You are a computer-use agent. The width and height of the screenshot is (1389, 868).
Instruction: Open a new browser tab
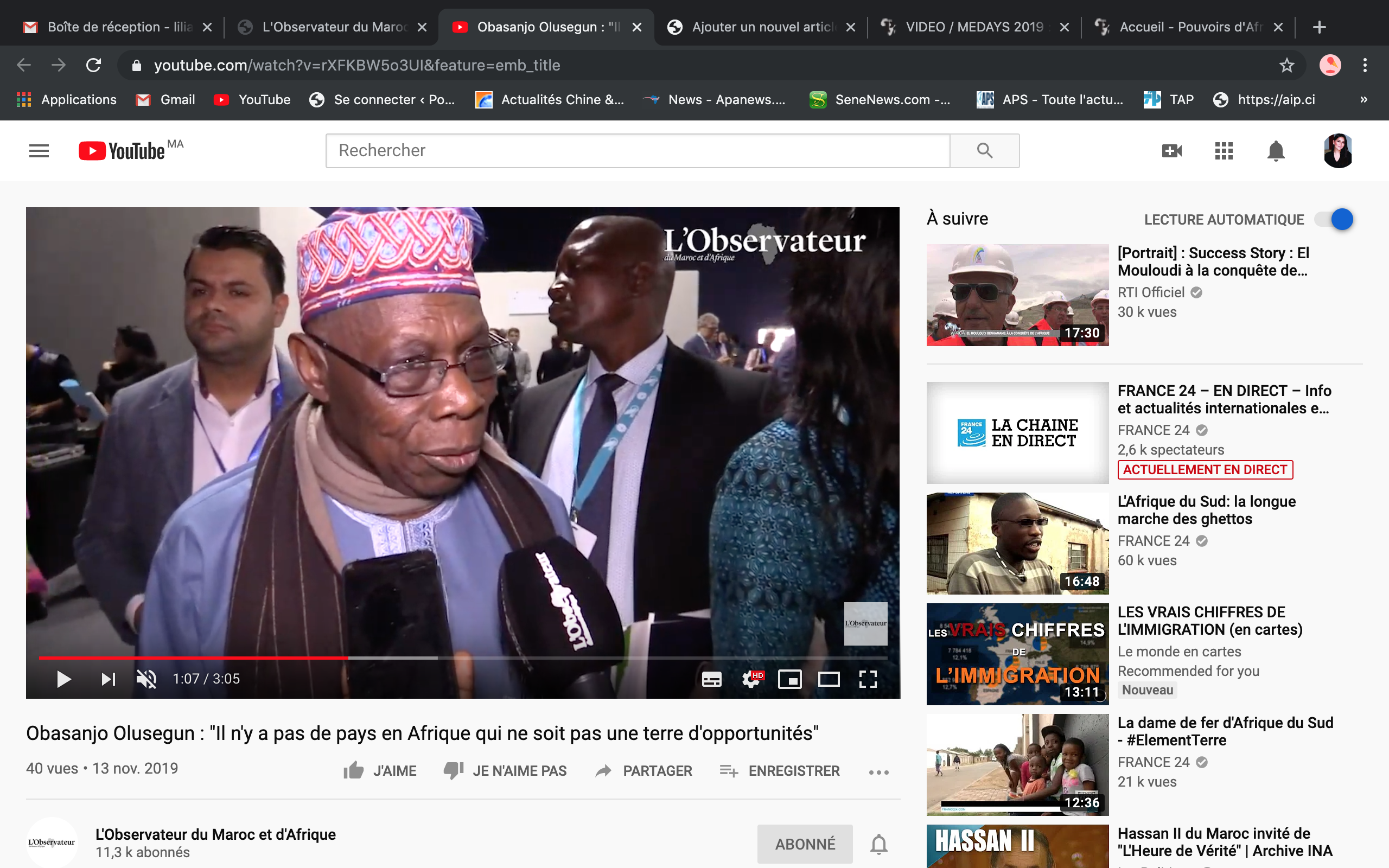pyautogui.click(x=1319, y=27)
